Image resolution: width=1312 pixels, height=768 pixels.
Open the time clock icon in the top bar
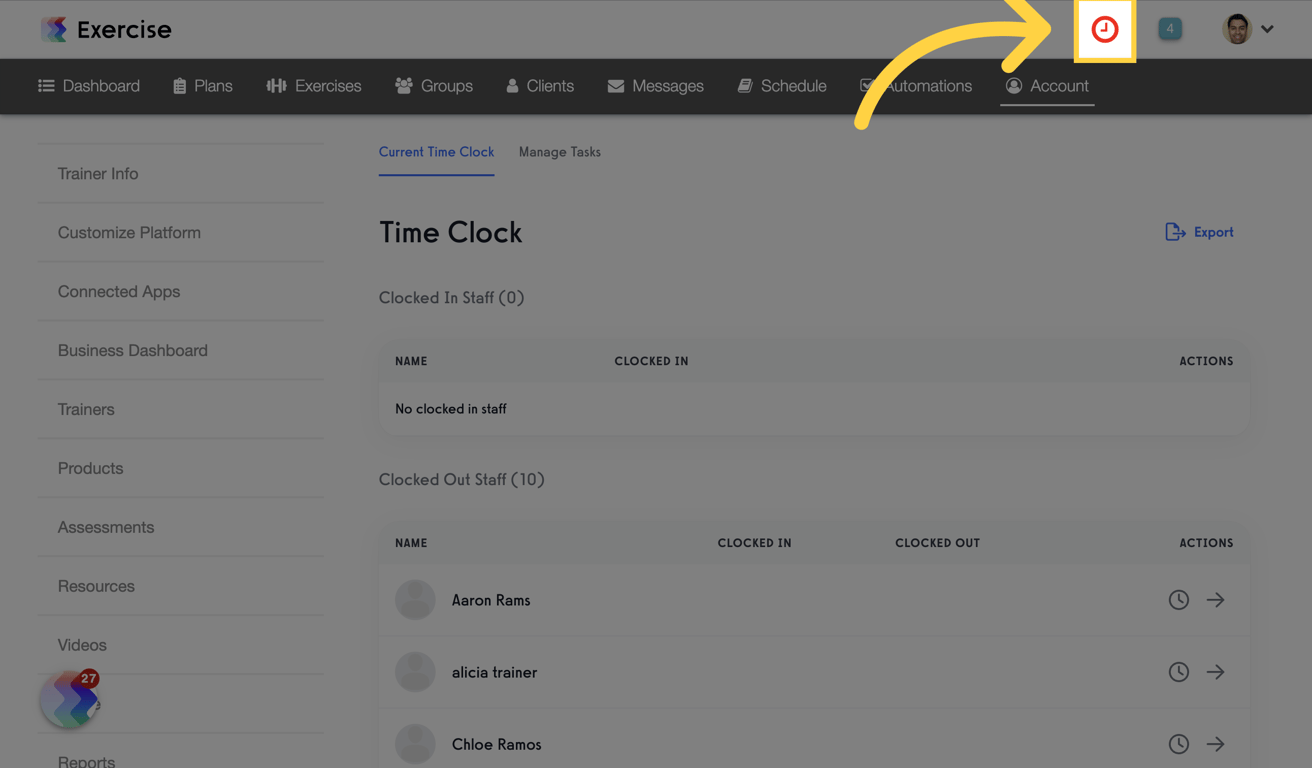[x=1104, y=30]
